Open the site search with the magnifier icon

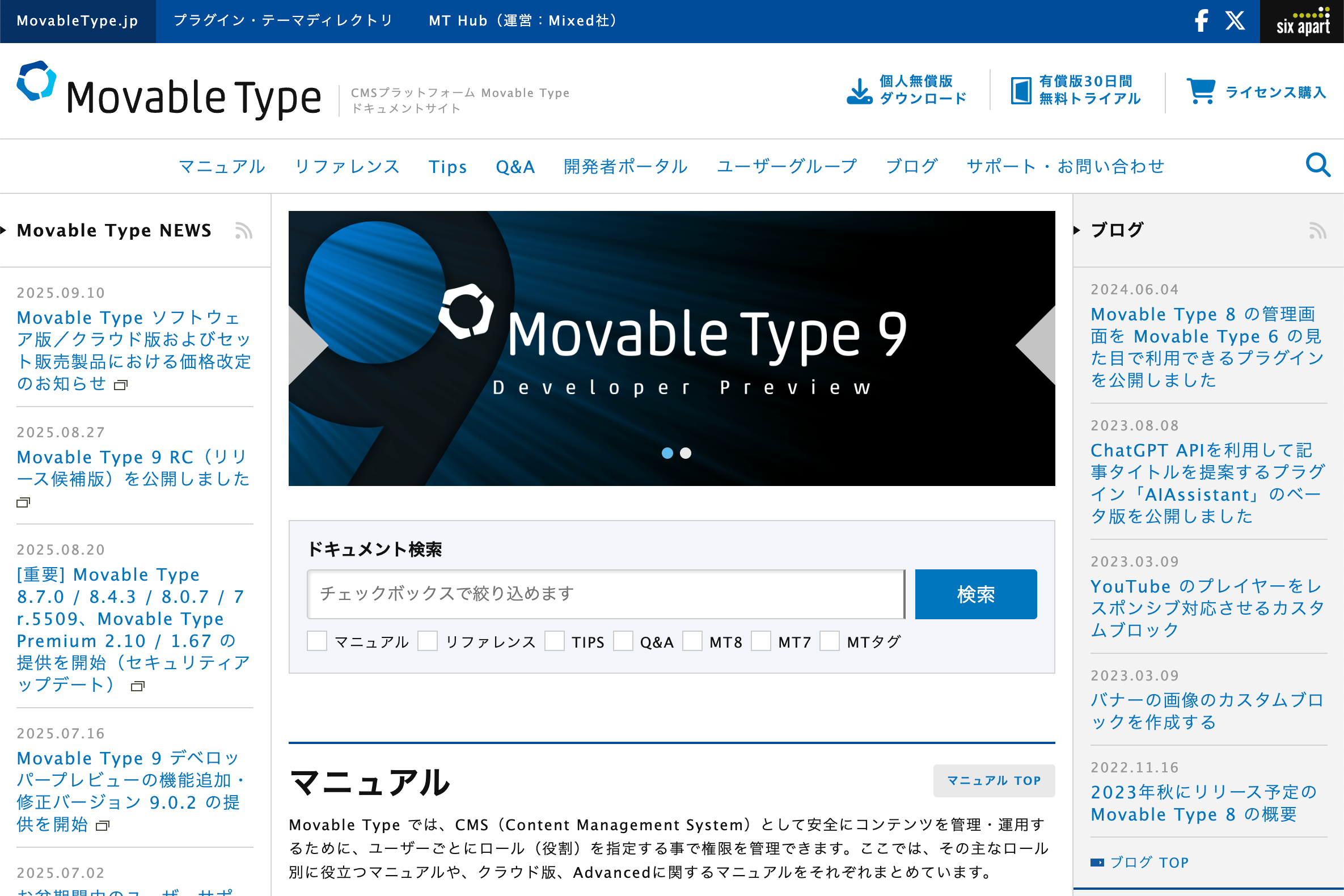click(x=1317, y=166)
